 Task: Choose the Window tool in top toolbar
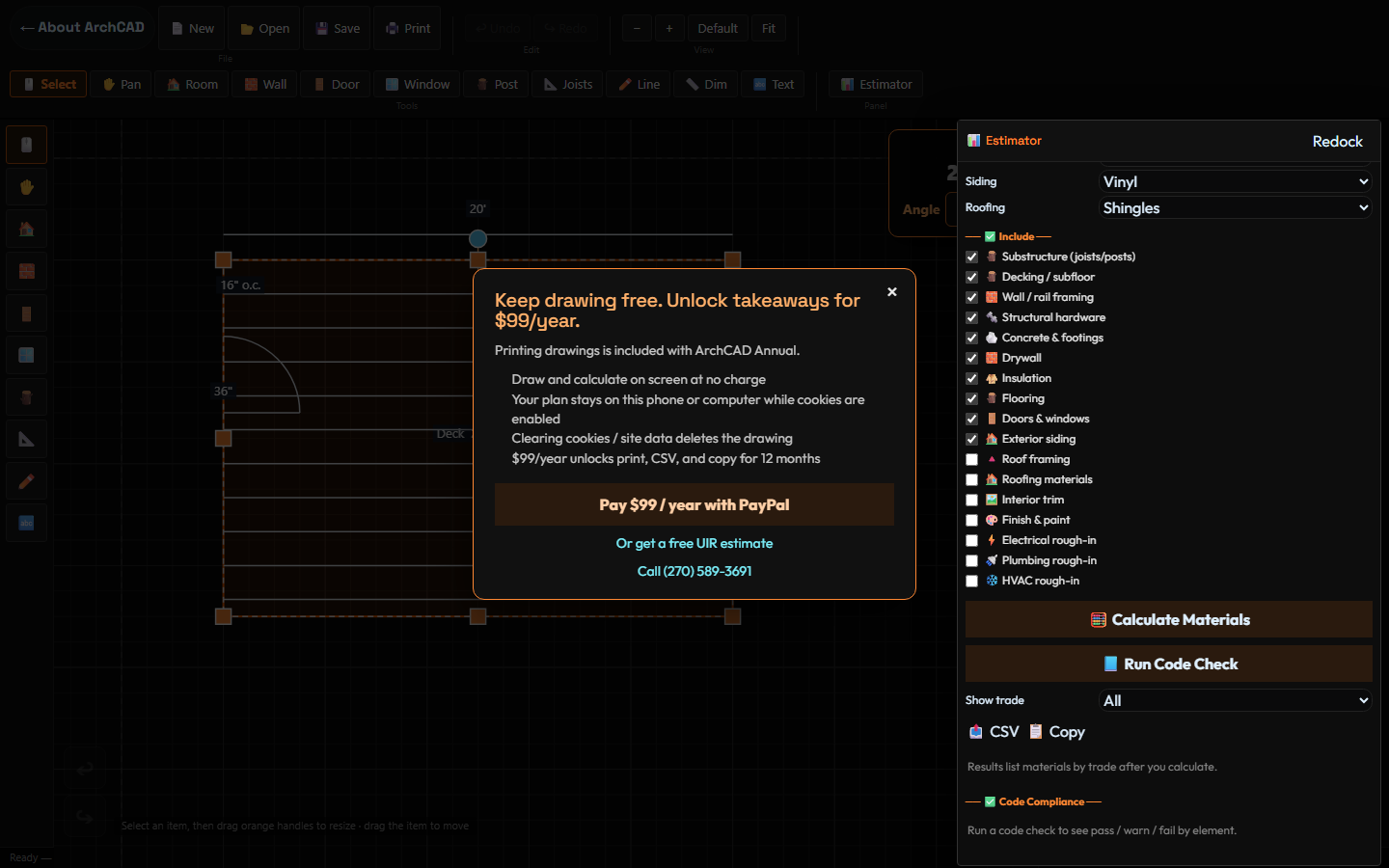(x=418, y=84)
